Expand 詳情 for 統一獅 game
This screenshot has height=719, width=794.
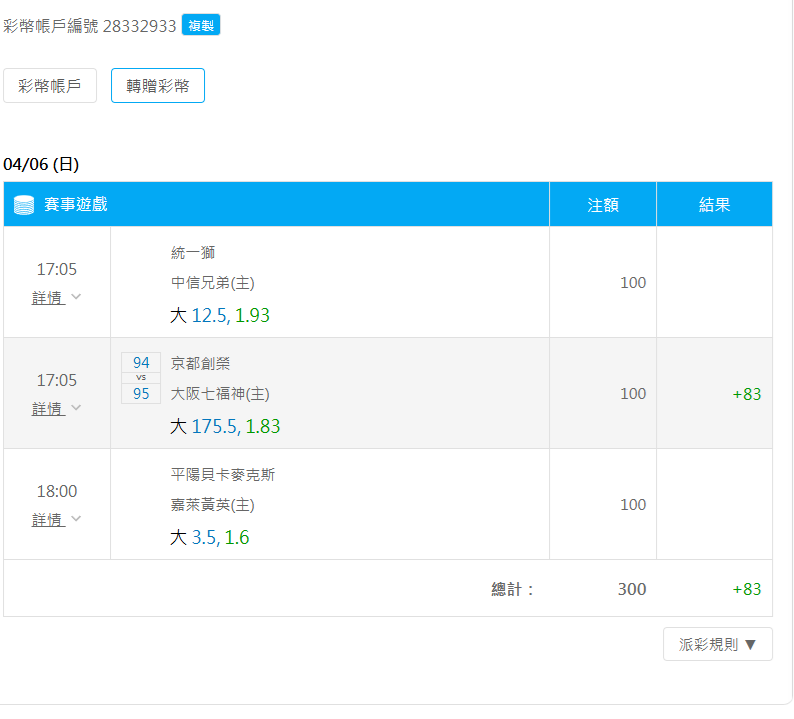point(49,298)
